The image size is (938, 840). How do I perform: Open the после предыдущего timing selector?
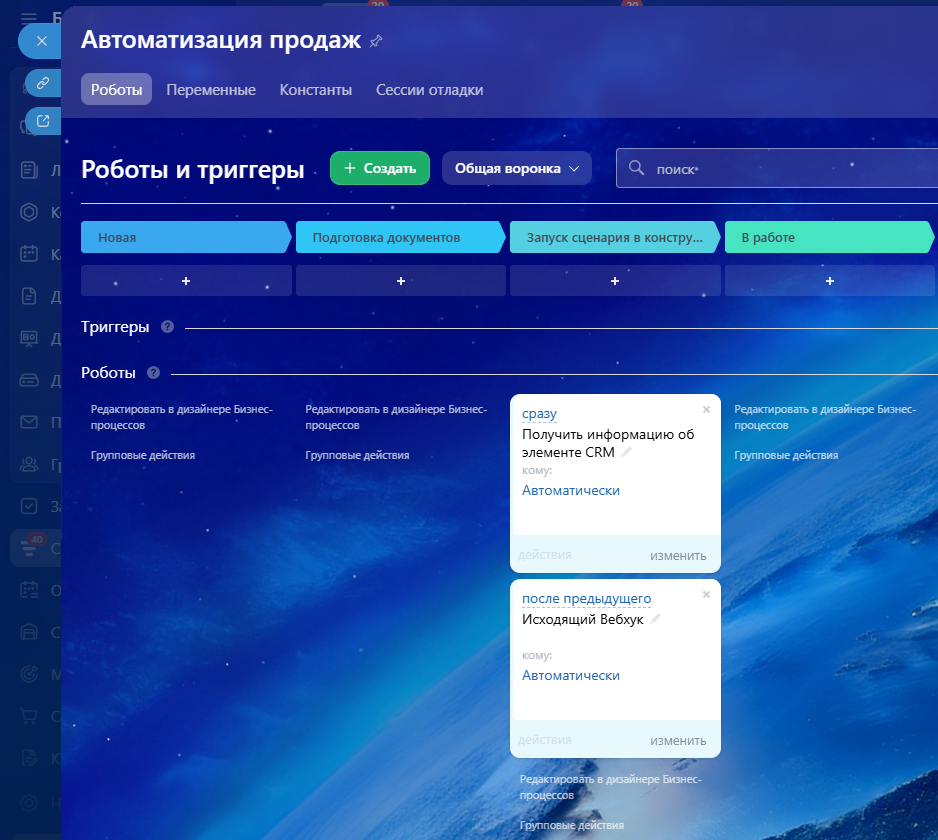pos(586,599)
